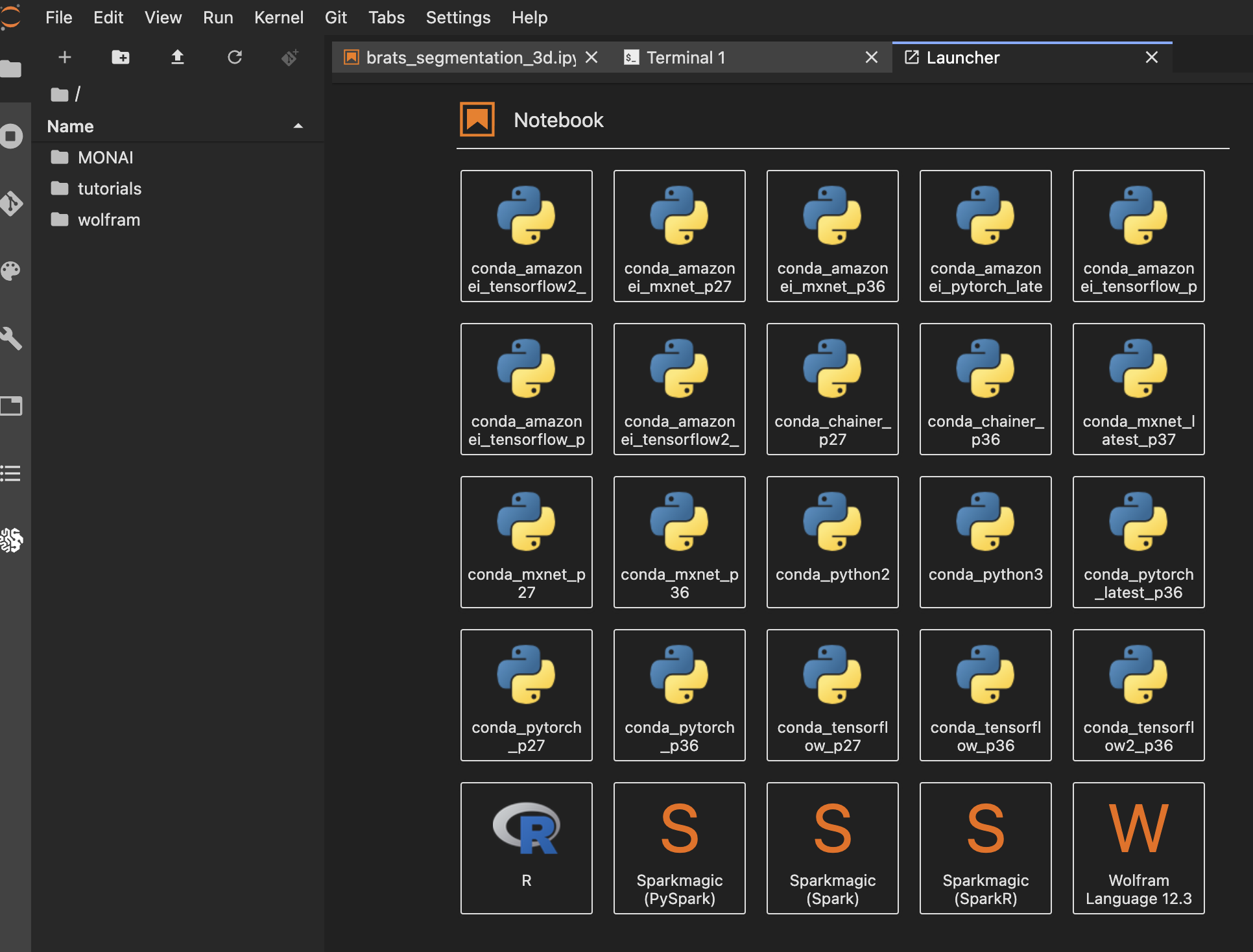This screenshot has width=1253, height=952.
Task: Open the File Browser sidebar panel
Action: click(x=11, y=69)
